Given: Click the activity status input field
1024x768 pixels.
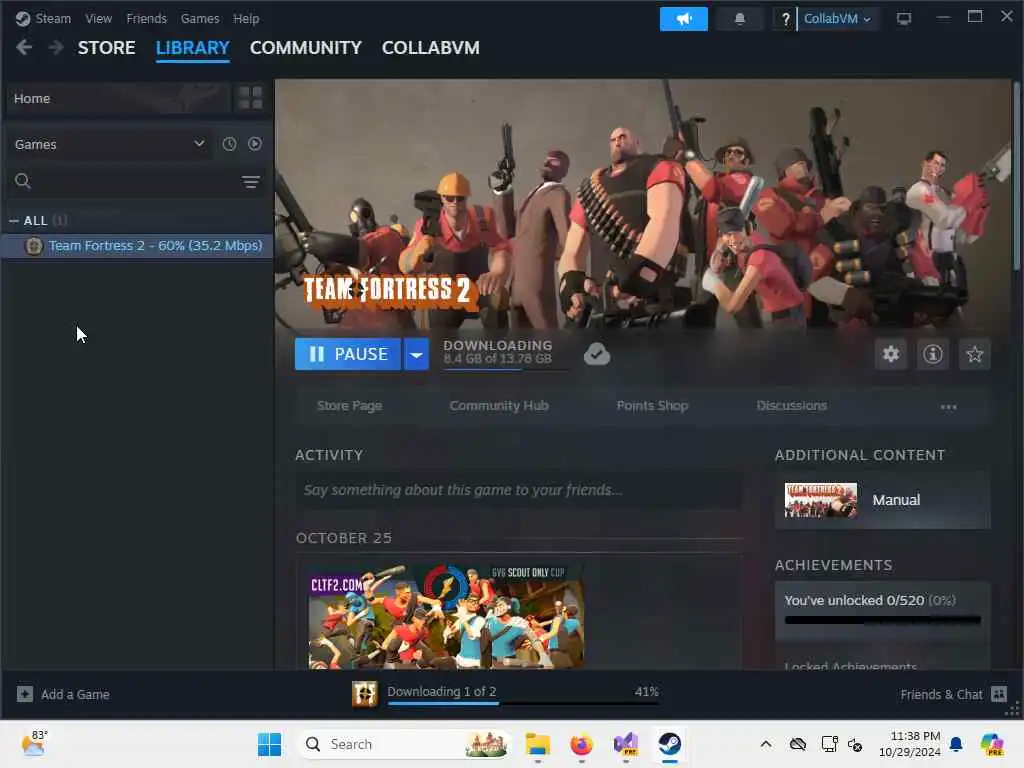Looking at the screenshot, I should 519,490.
